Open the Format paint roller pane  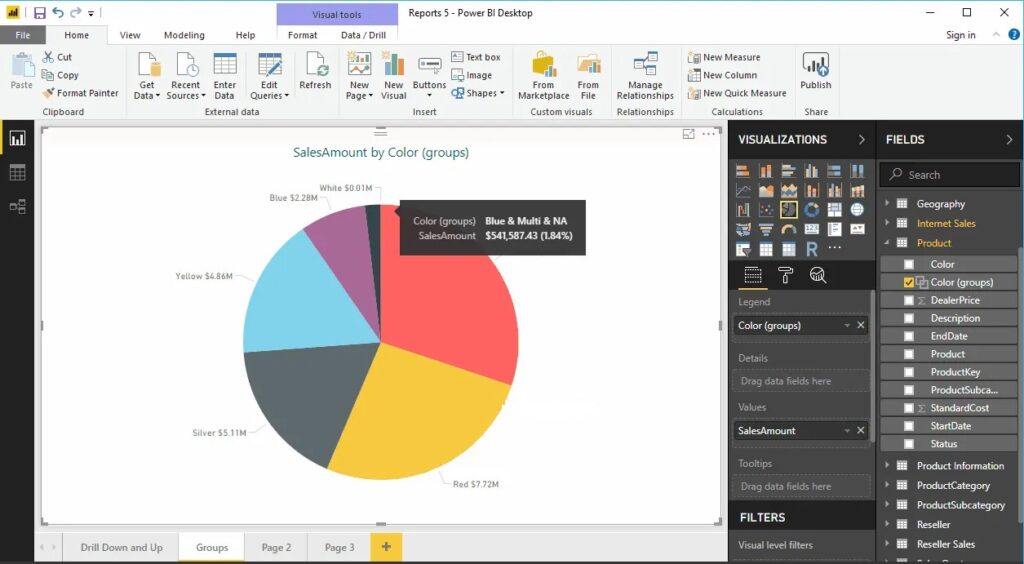(785, 275)
